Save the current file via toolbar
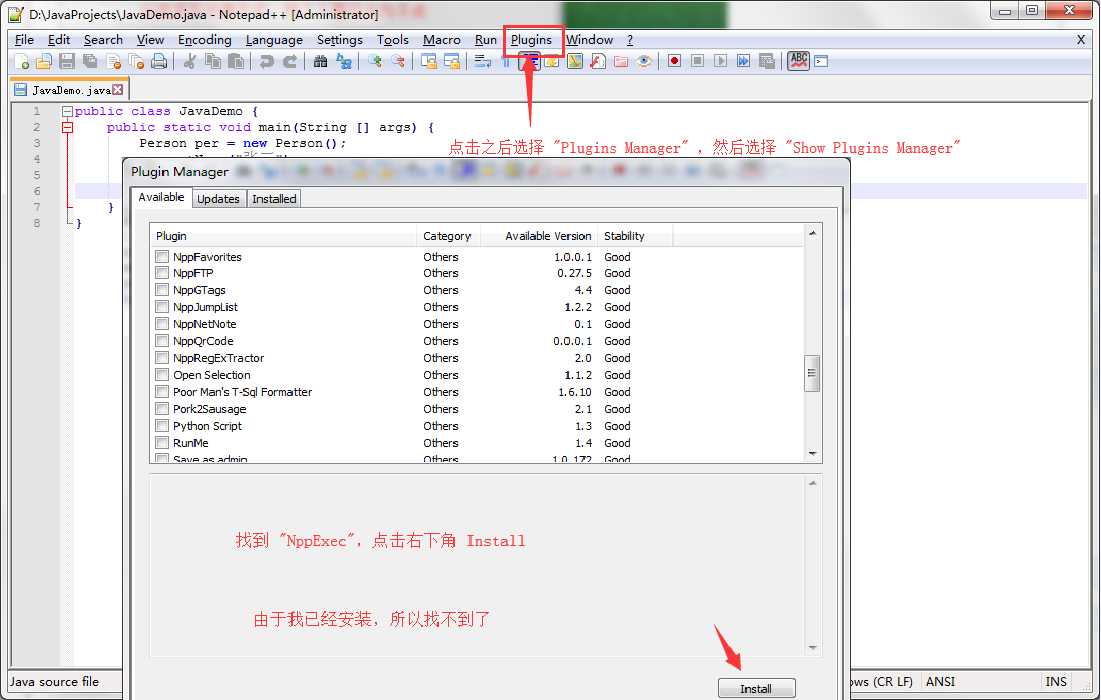The width and height of the screenshot is (1101, 700). (x=67, y=62)
